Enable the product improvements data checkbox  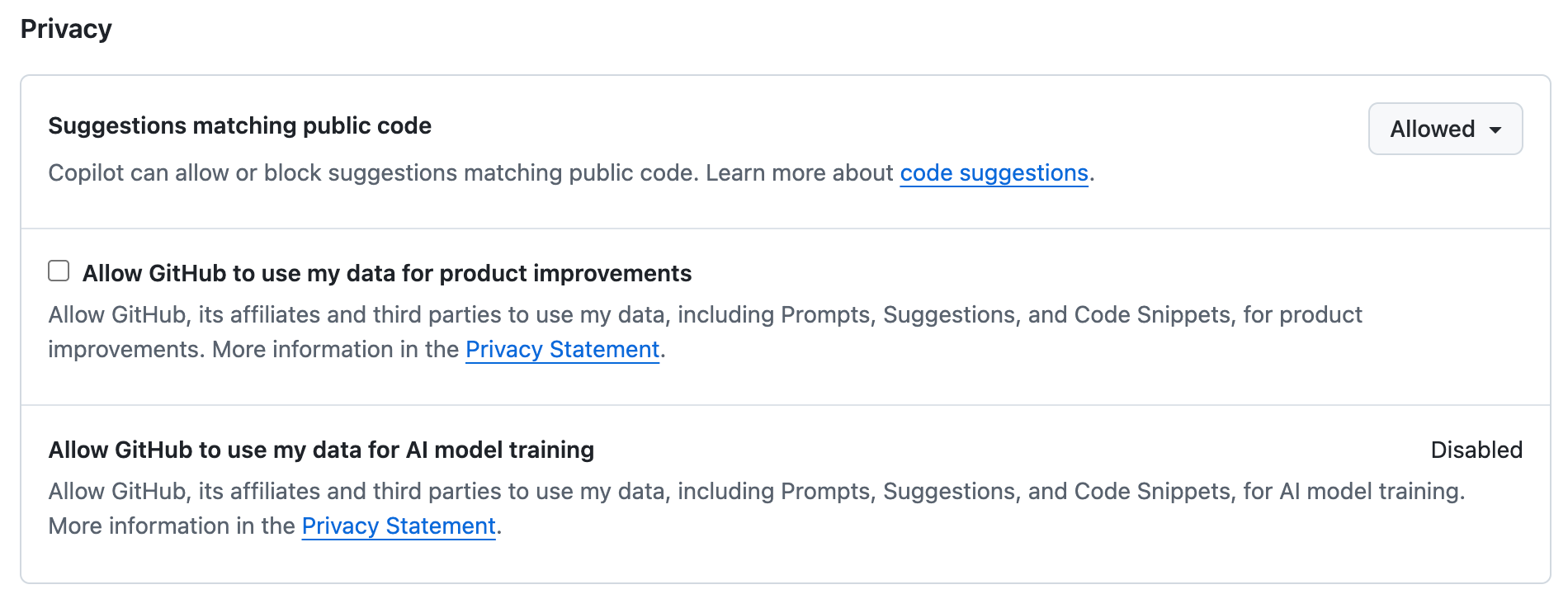pos(59,271)
